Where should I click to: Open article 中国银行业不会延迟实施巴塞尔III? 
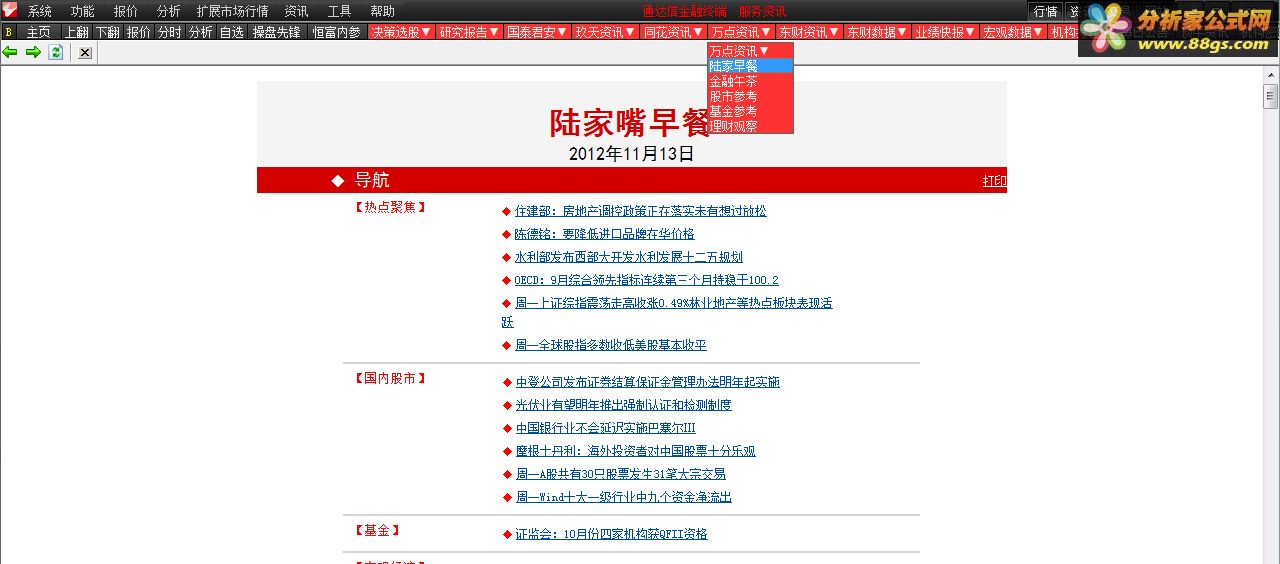tap(605, 428)
